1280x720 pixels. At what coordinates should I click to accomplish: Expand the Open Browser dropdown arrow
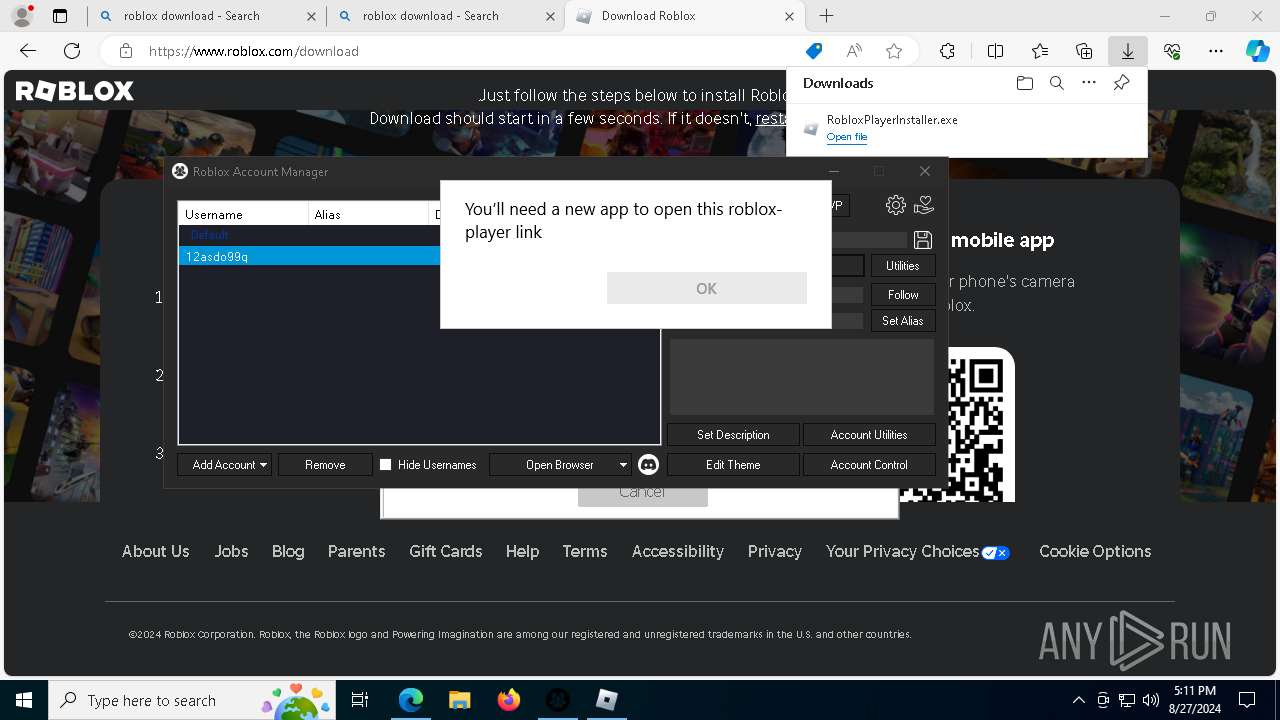click(623, 465)
